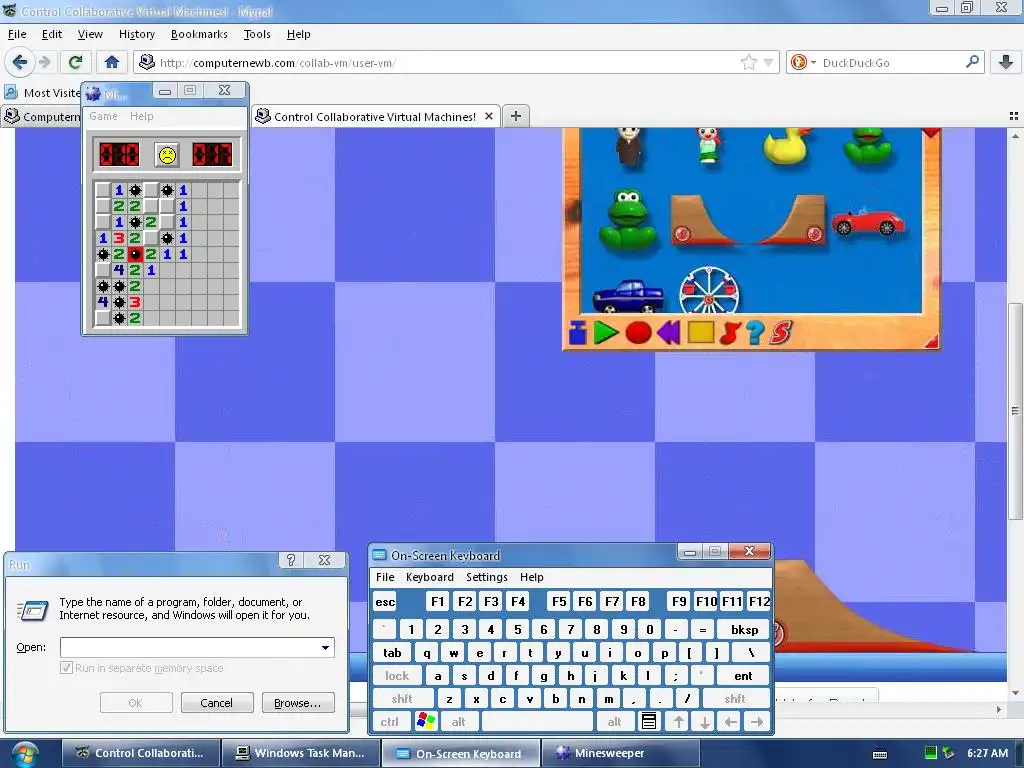This screenshot has width=1024, height=768.
Task: Open the On-Screen Keyboard Keyboard menu
Action: [x=430, y=577]
